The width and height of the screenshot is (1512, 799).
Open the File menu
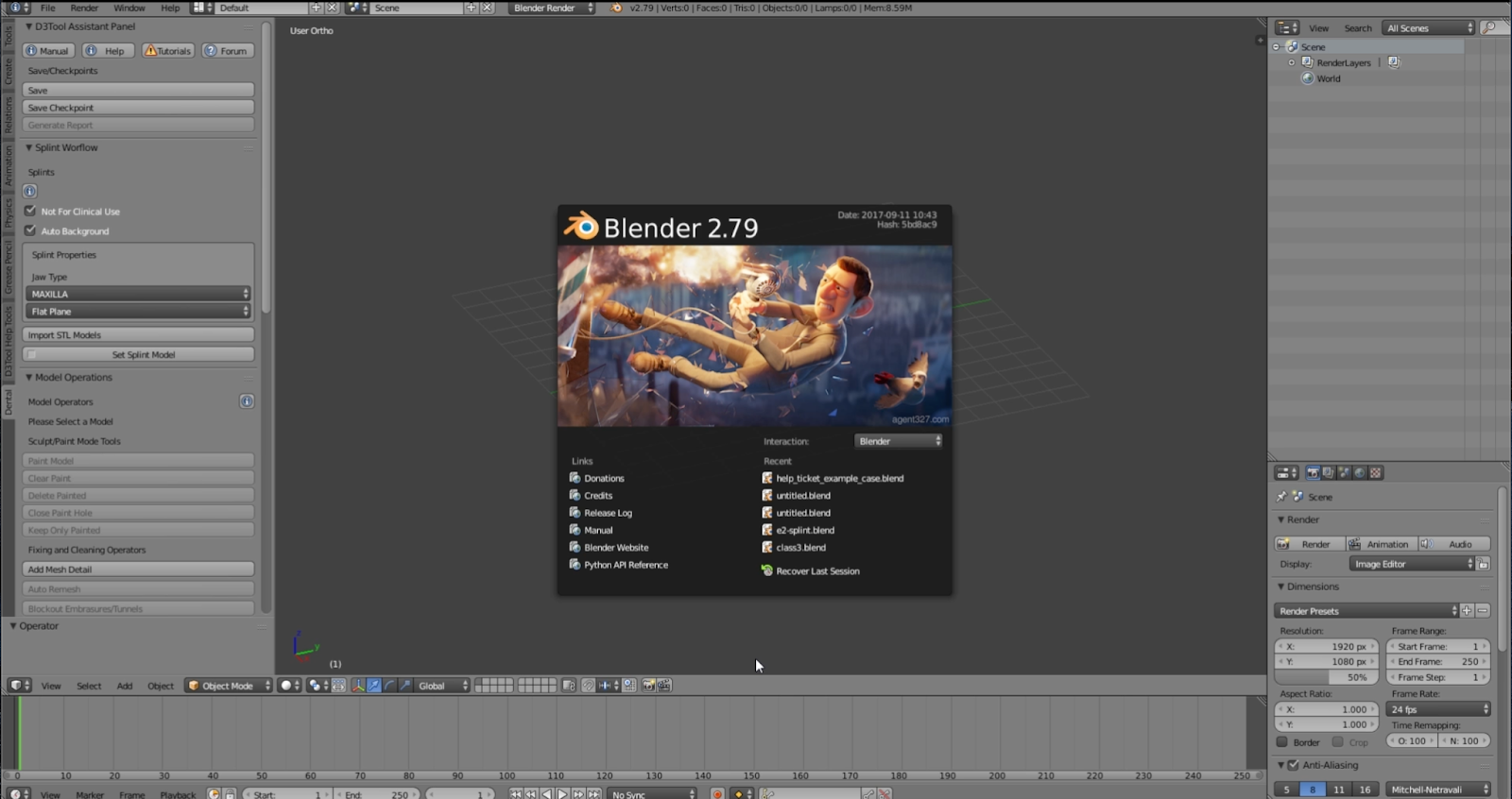(47, 8)
